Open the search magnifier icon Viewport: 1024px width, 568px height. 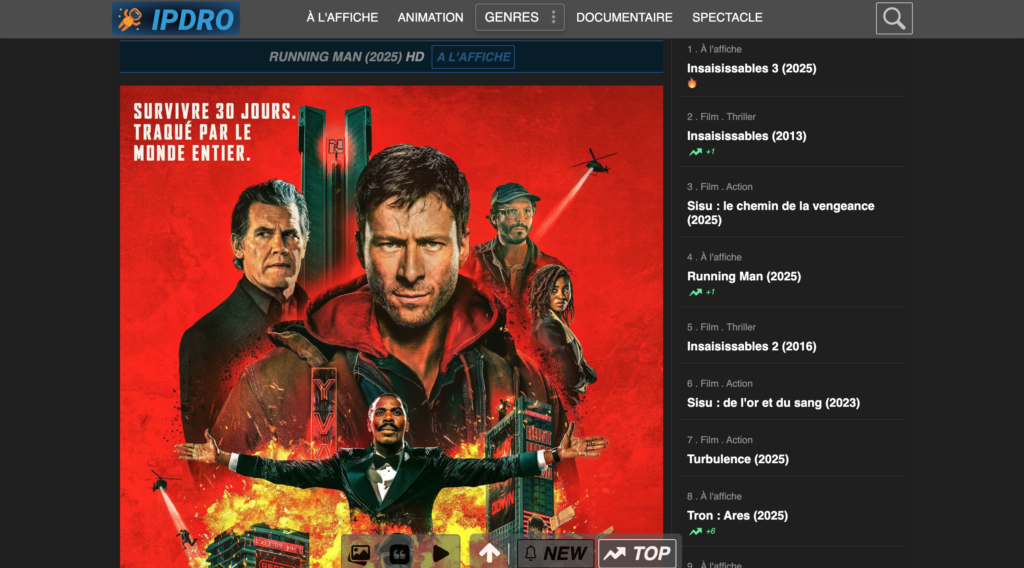click(894, 18)
